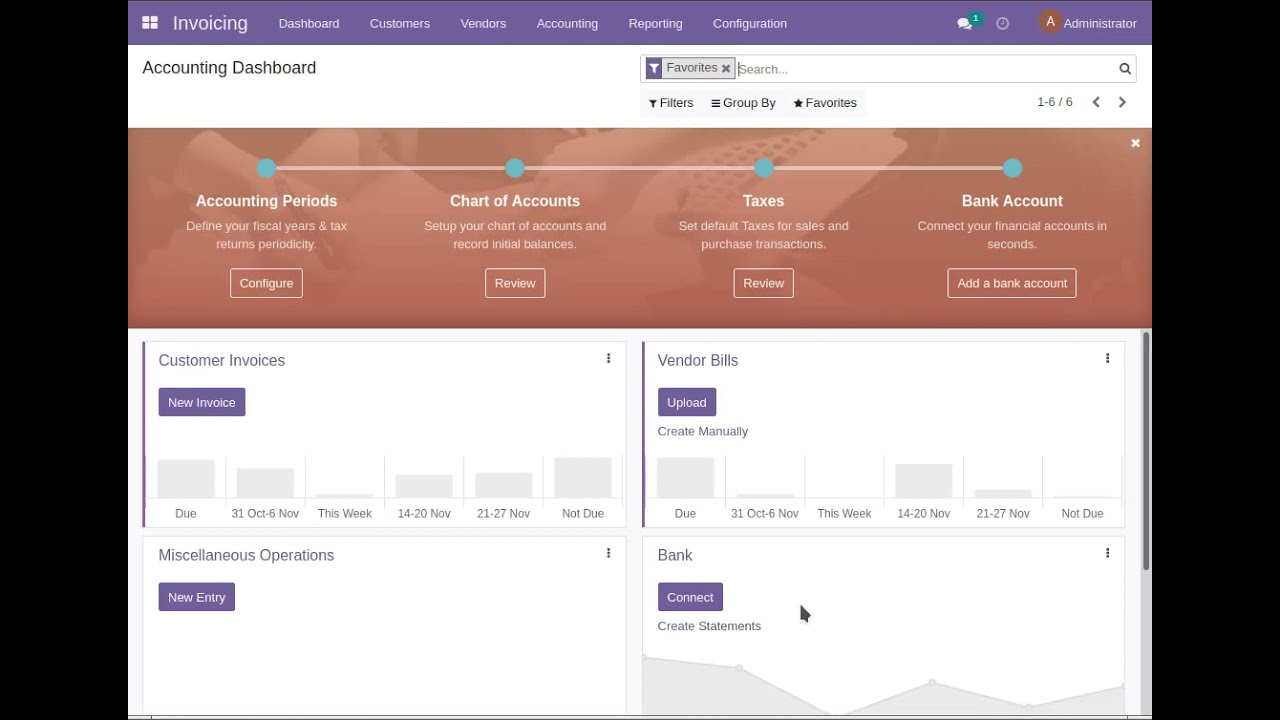The image size is (1280, 720).
Task: Remove the Favorites filter tag
Action: coord(726,69)
